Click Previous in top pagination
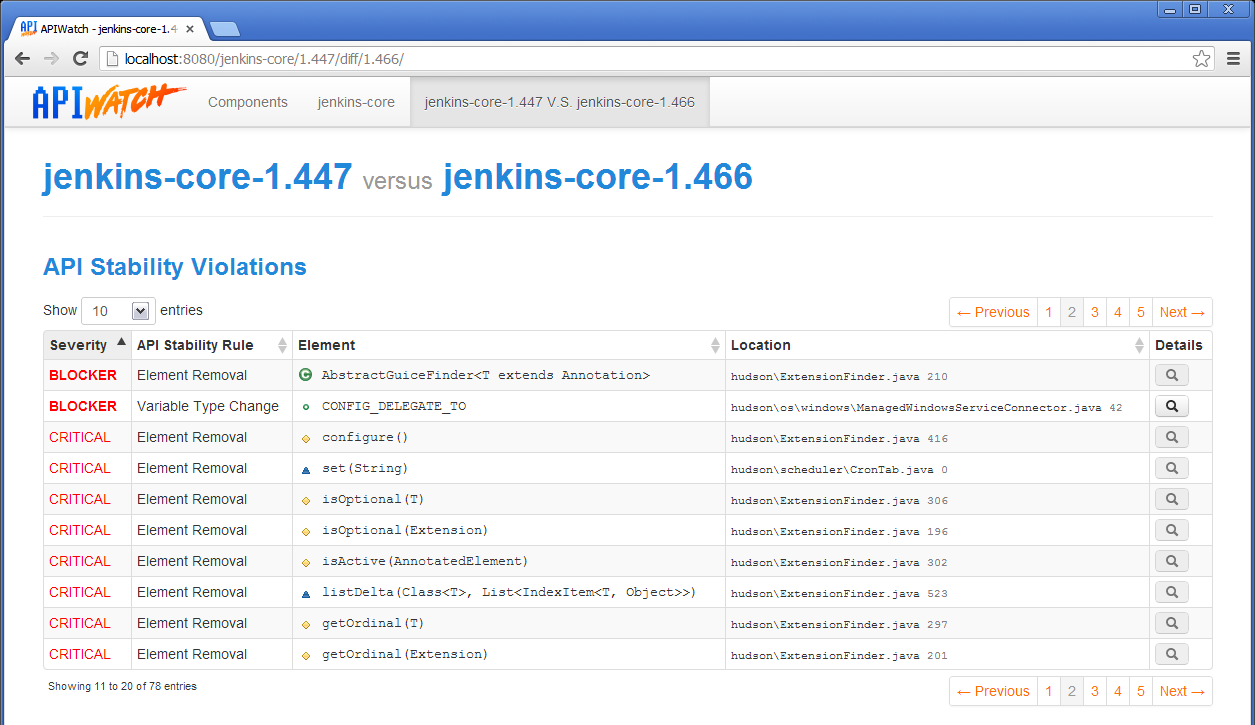The image size is (1255, 725). click(993, 312)
